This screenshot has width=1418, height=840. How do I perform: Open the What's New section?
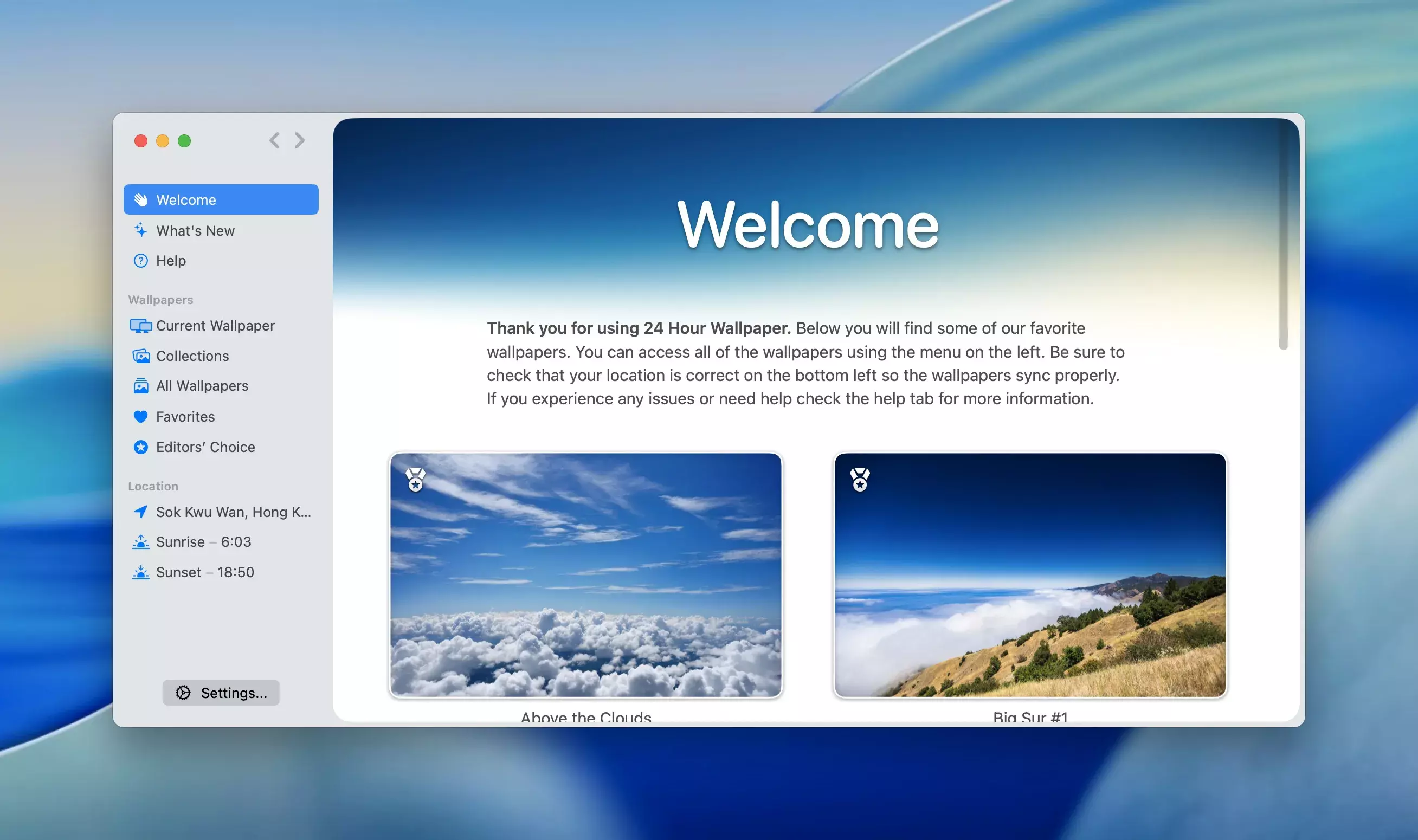pyautogui.click(x=195, y=230)
